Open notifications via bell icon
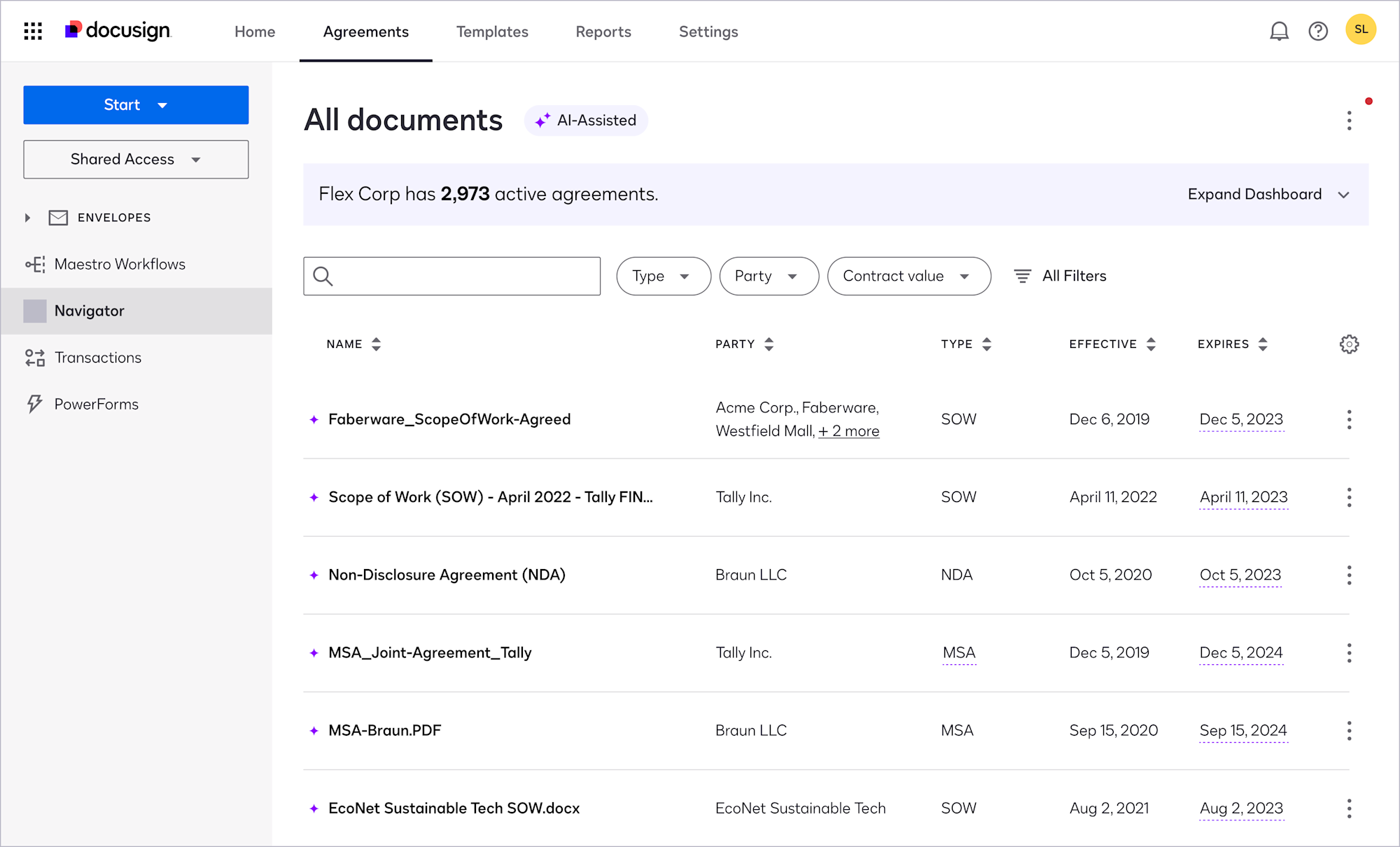 click(1279, 31)
